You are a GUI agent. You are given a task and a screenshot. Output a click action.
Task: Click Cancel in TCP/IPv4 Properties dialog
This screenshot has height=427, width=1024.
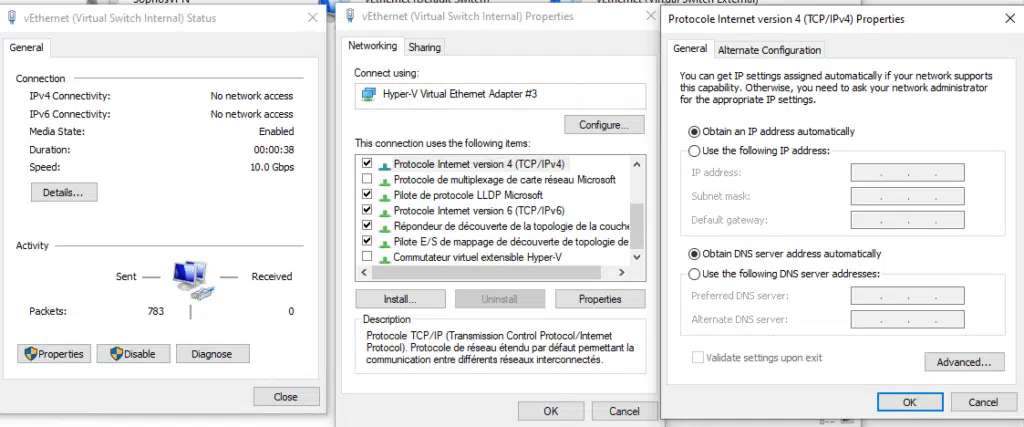[984, 402]
